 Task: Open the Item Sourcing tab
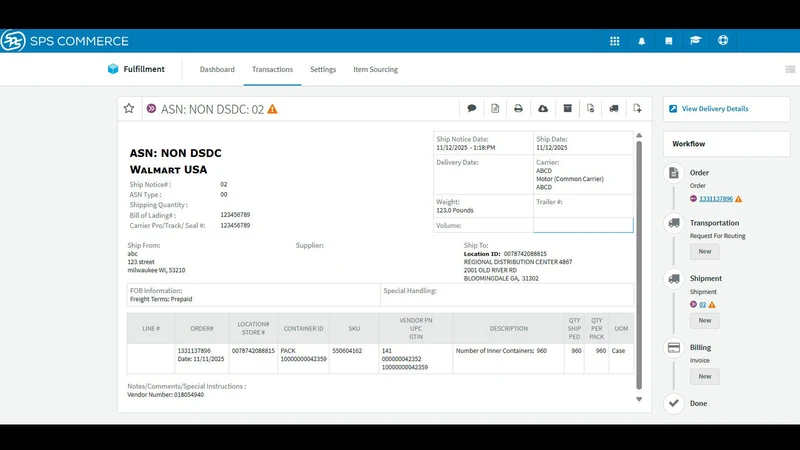376,69
